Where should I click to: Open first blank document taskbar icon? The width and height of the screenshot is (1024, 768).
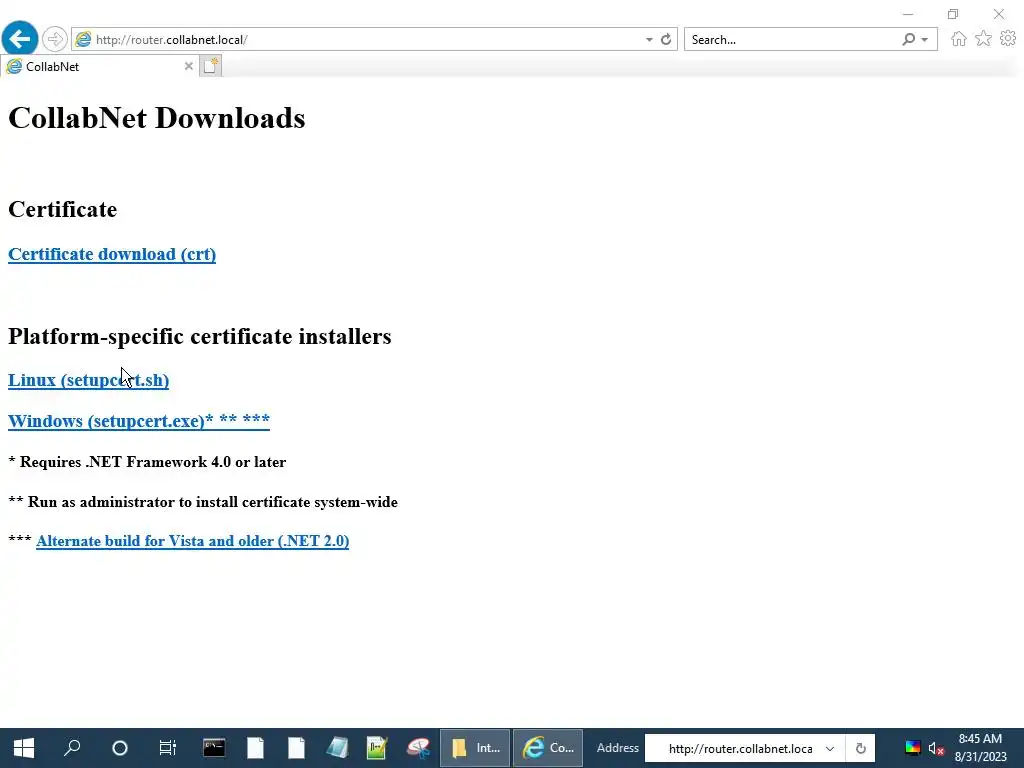(x=255, y=748)
